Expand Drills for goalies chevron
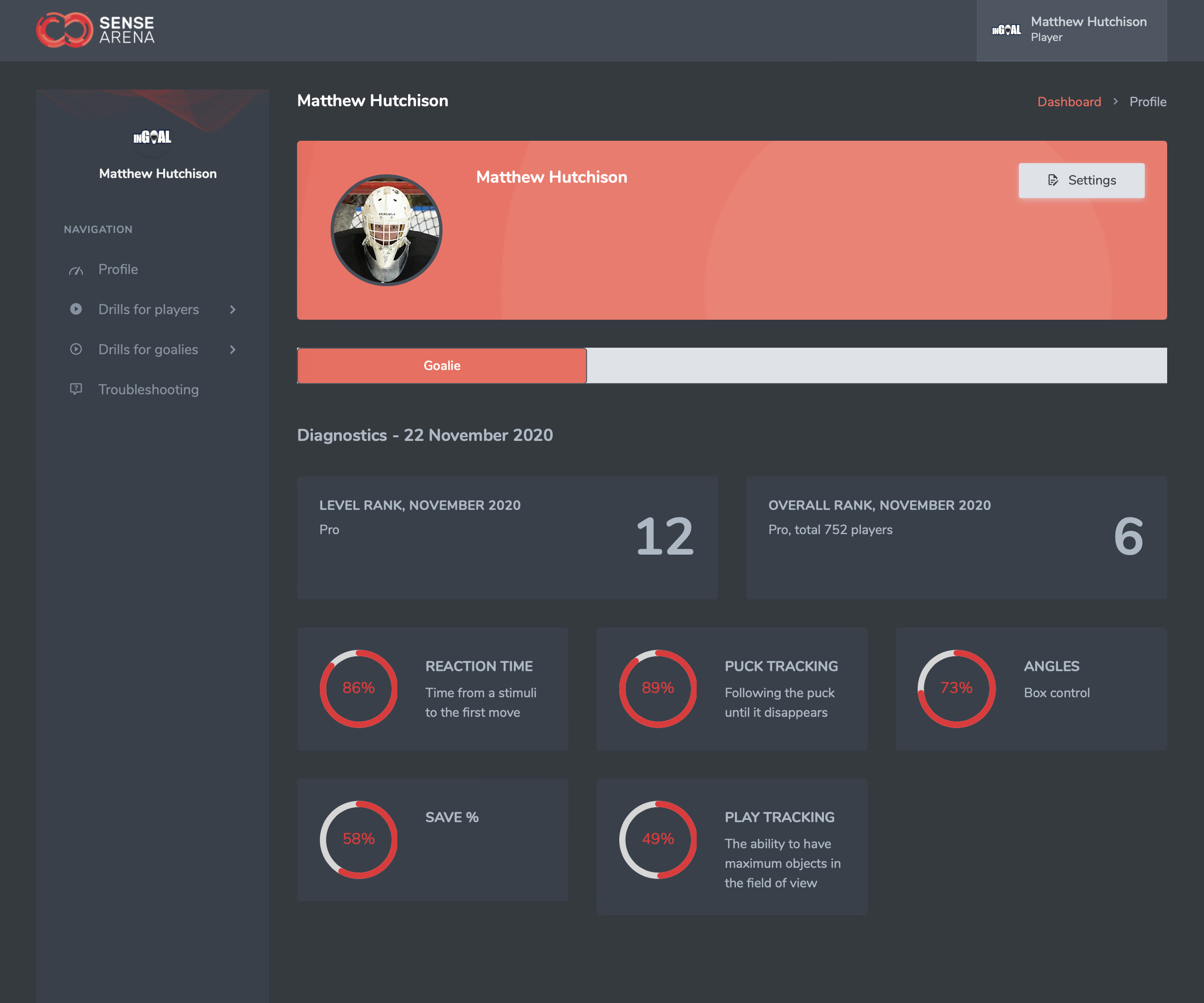The height and width of the screenshot is (1003, 1204). tap(233, 350)
